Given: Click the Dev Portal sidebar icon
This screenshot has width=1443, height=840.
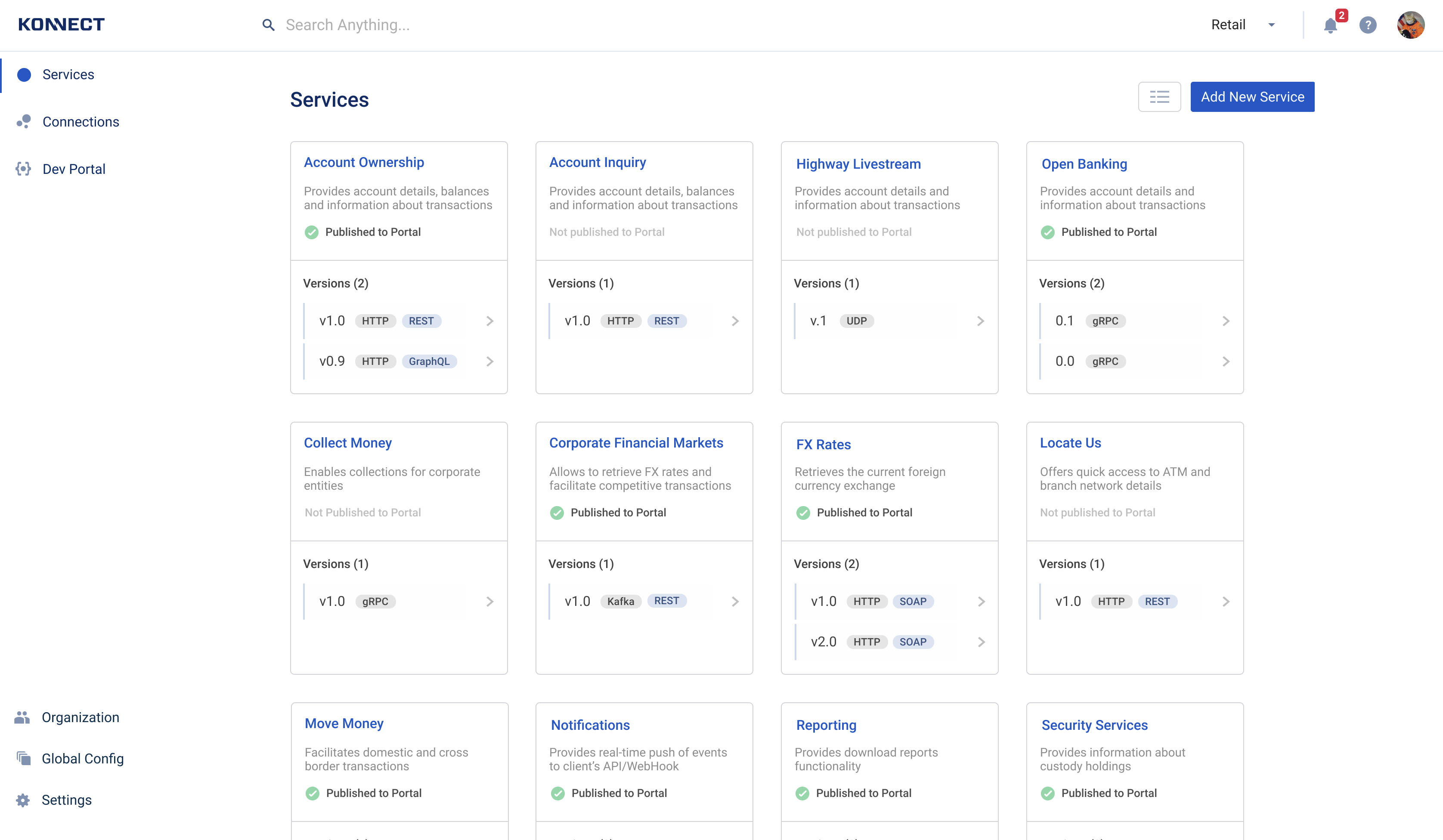Looking at the screenshot, I should [24, 169].
